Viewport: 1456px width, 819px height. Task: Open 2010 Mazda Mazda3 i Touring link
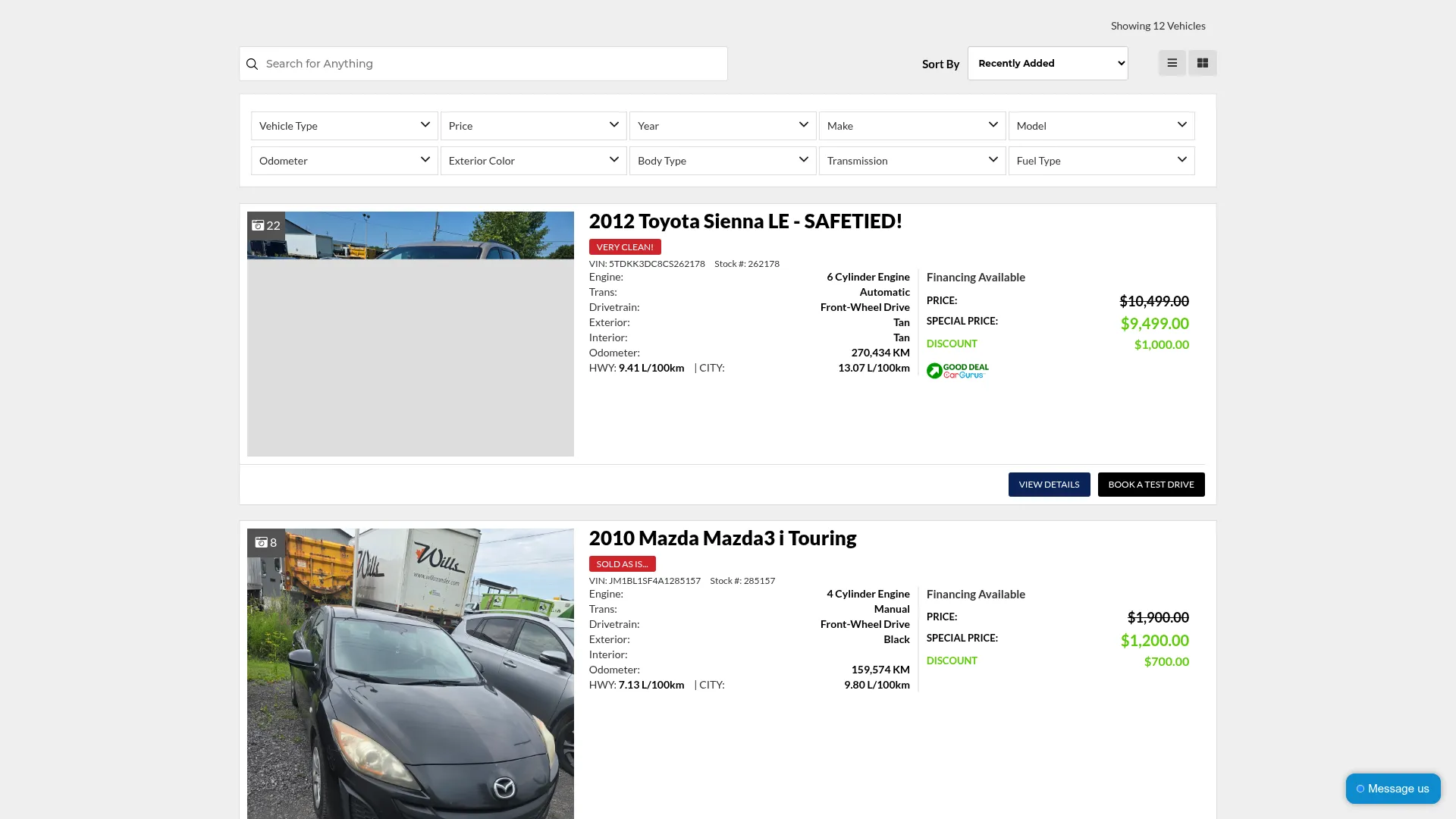pos(723,538)
